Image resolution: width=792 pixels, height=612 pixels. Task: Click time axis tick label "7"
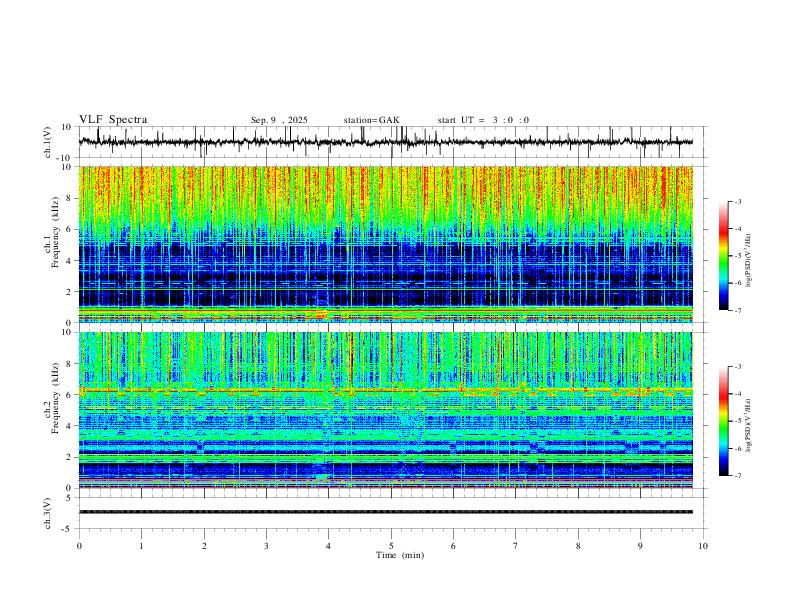(x=516, y=546)
